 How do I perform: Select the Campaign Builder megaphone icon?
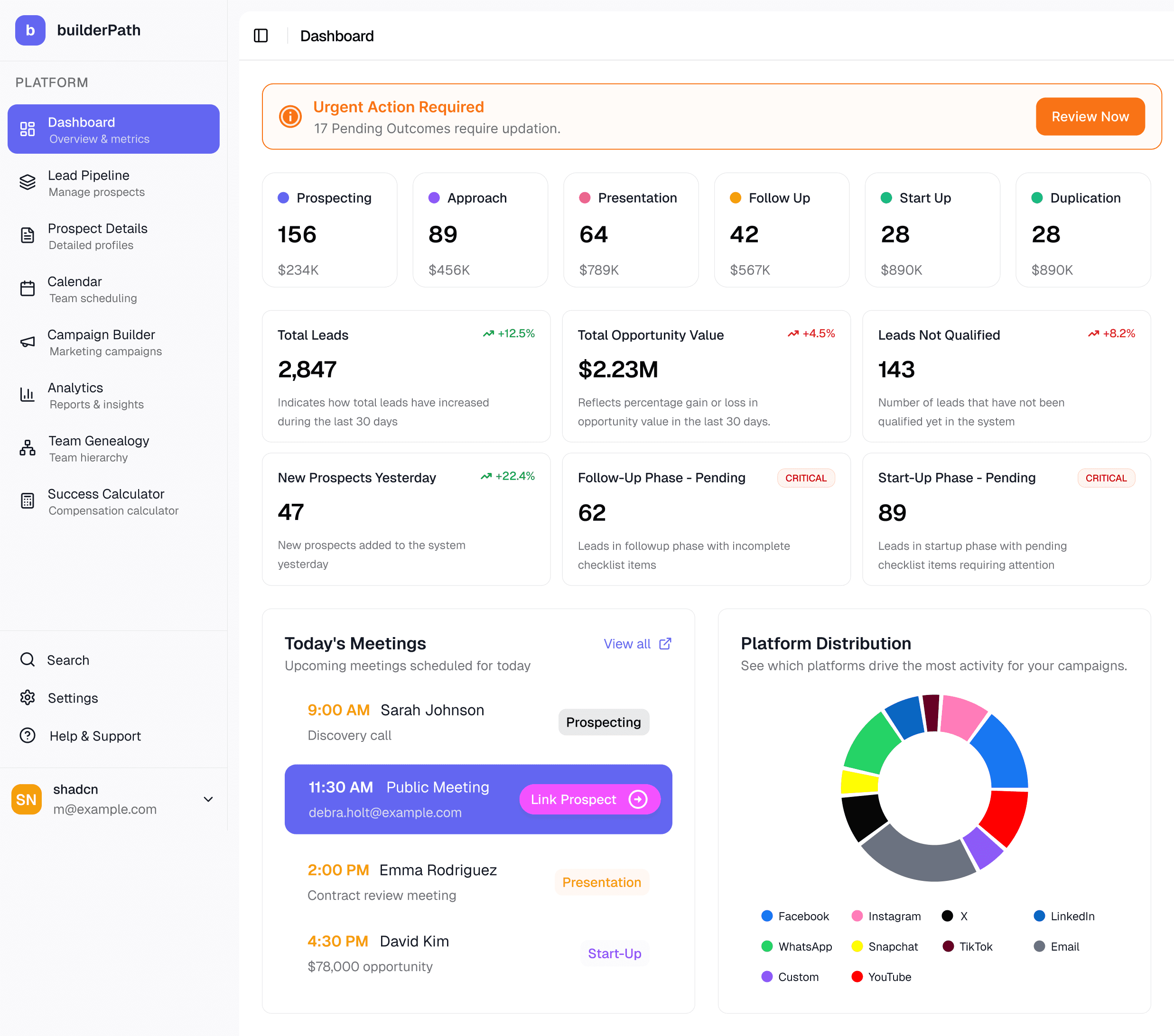[27, 342]
